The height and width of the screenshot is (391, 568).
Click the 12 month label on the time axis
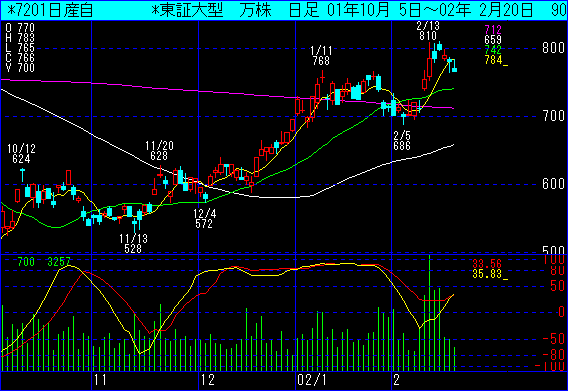[208, 380]
